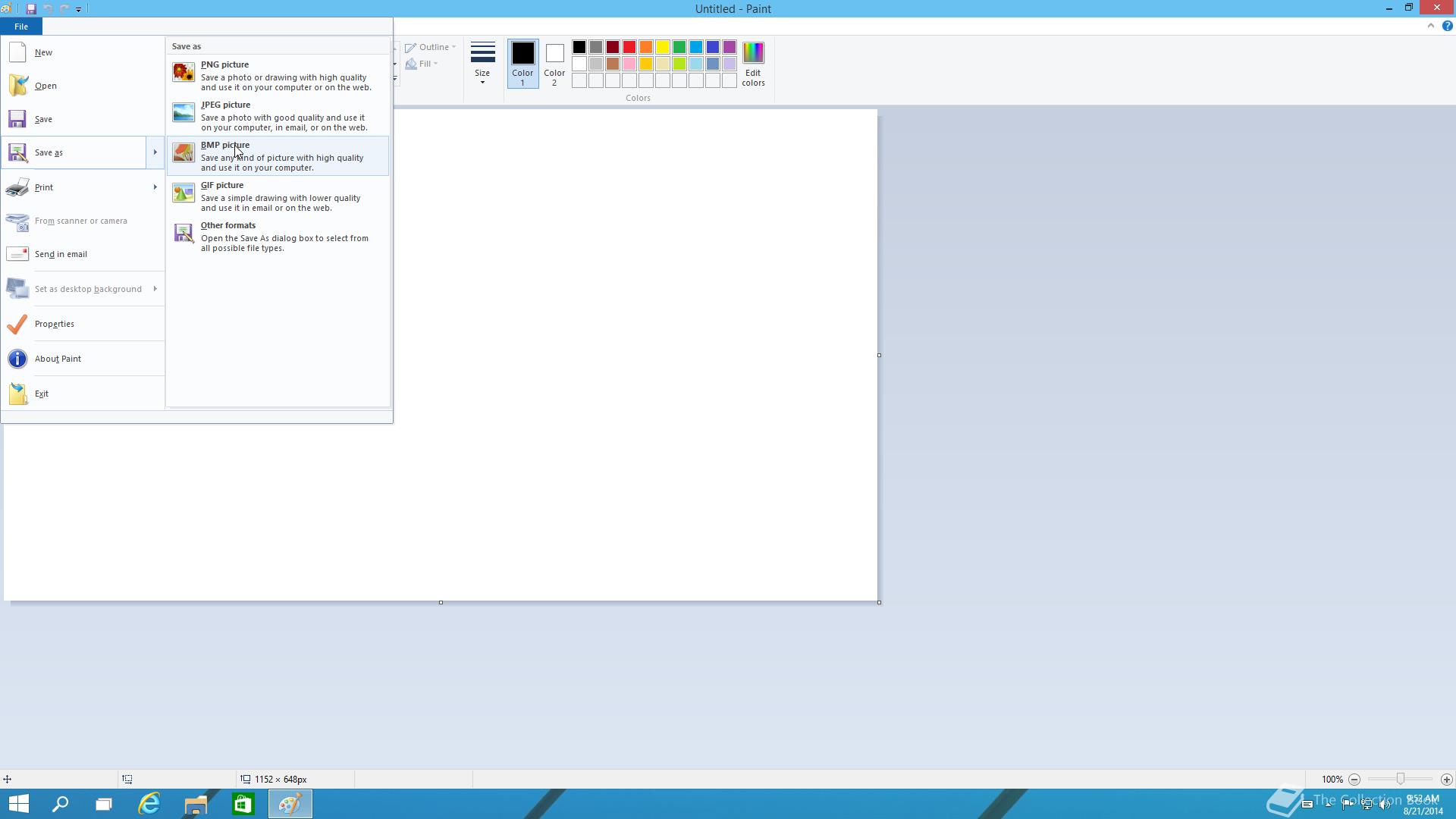Open Search magnifier in taskbar
1456x819 pixels.
click(60, 804)
